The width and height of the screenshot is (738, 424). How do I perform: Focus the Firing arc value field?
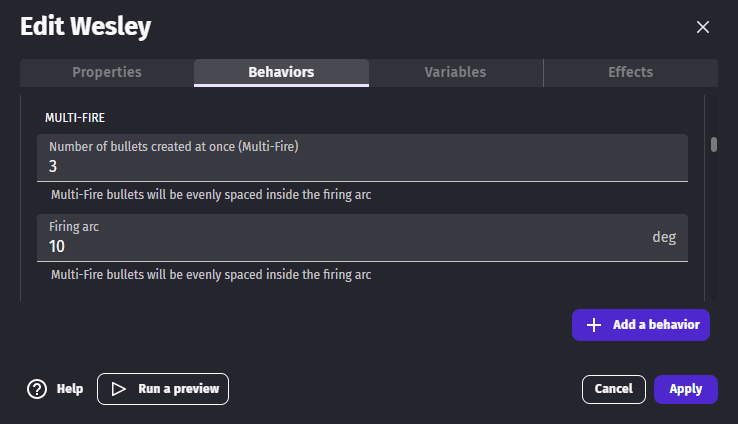pos(340,246)
